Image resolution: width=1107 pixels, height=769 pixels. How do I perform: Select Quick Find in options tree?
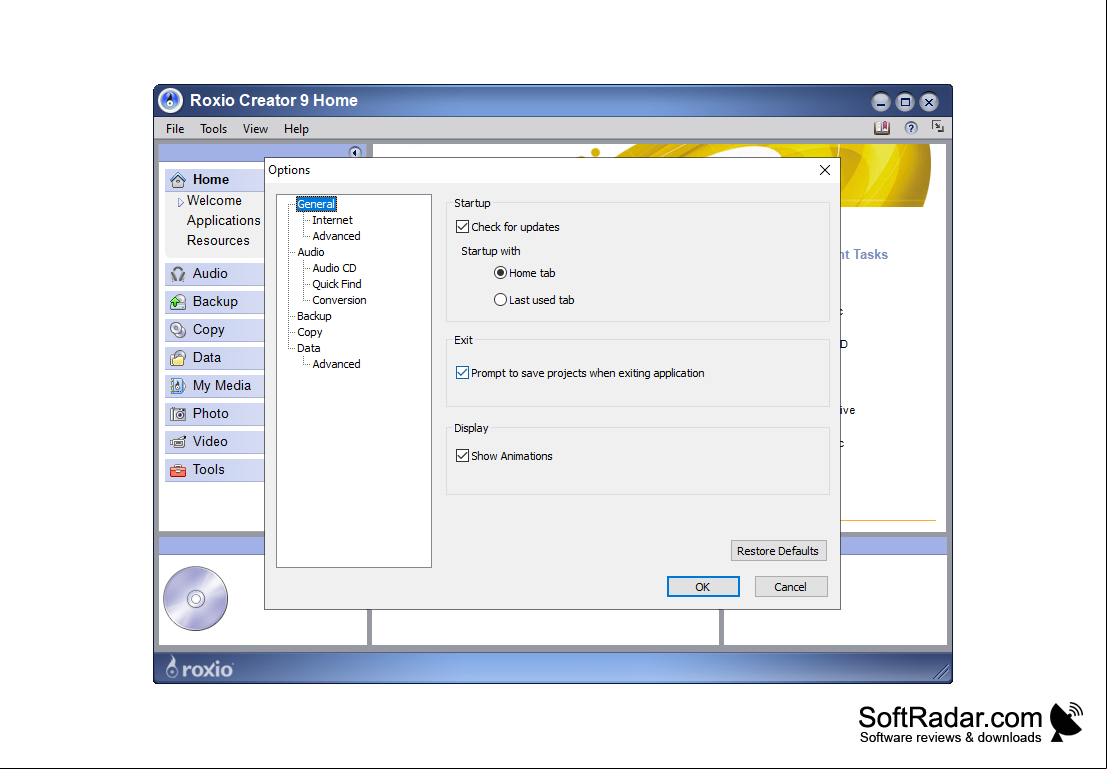pyautogui.click(x=337, y=284)
